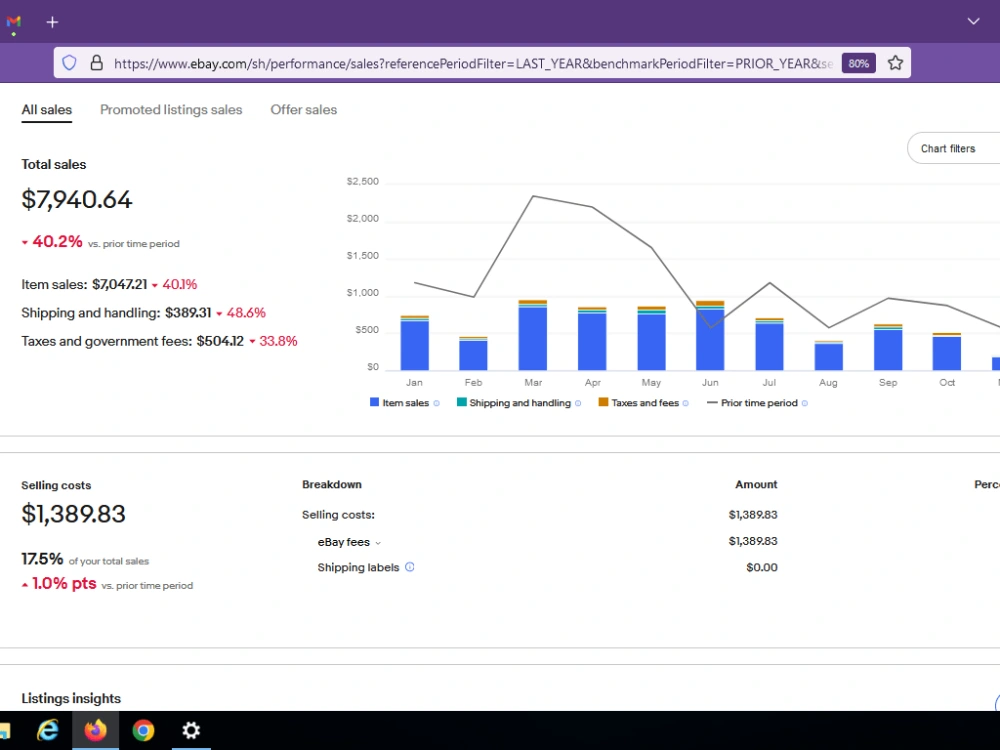Click the $1,389.83 selling costs total
1000x750 pixels.
pos(73,514)
